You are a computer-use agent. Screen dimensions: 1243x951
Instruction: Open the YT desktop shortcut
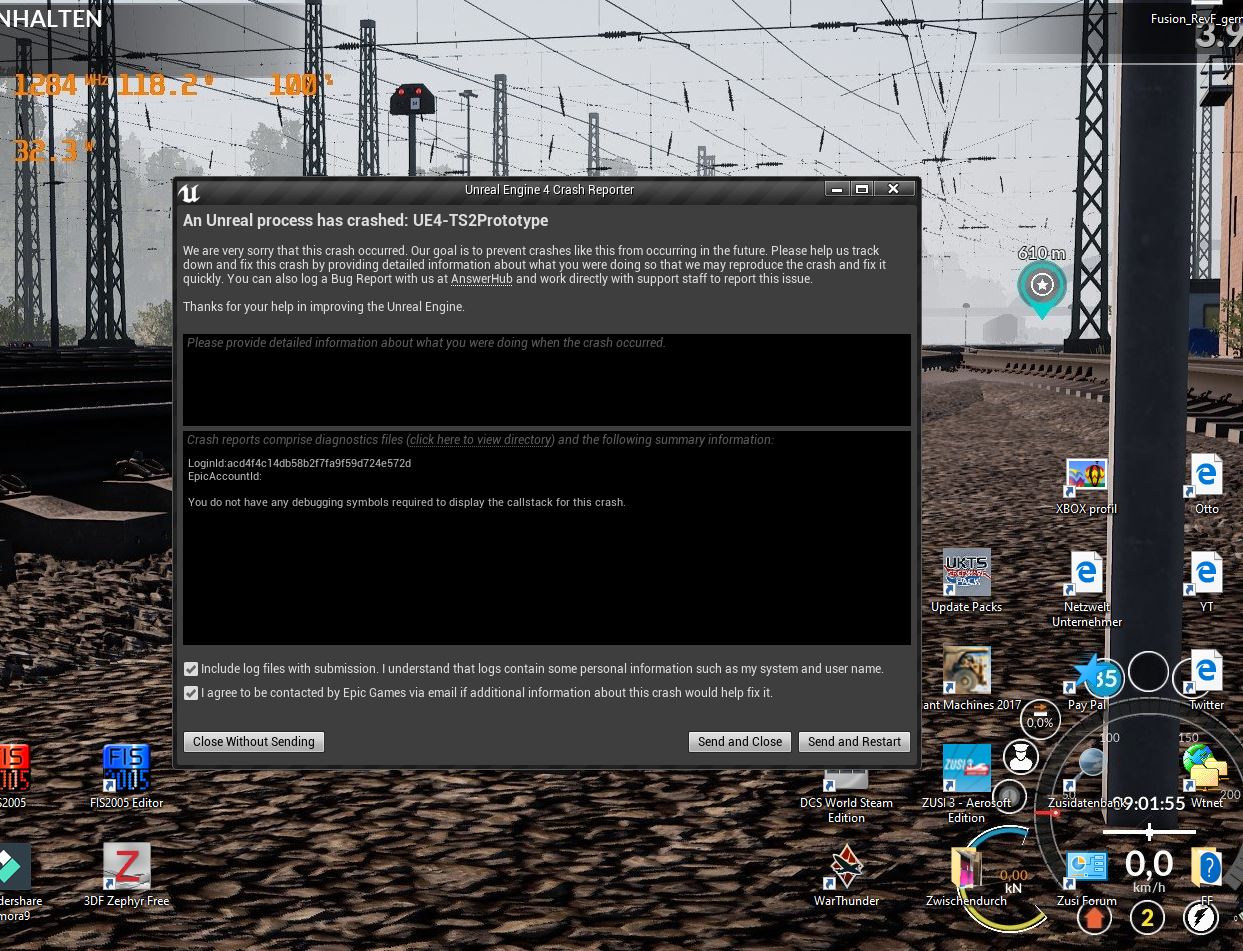point(1207,583)
